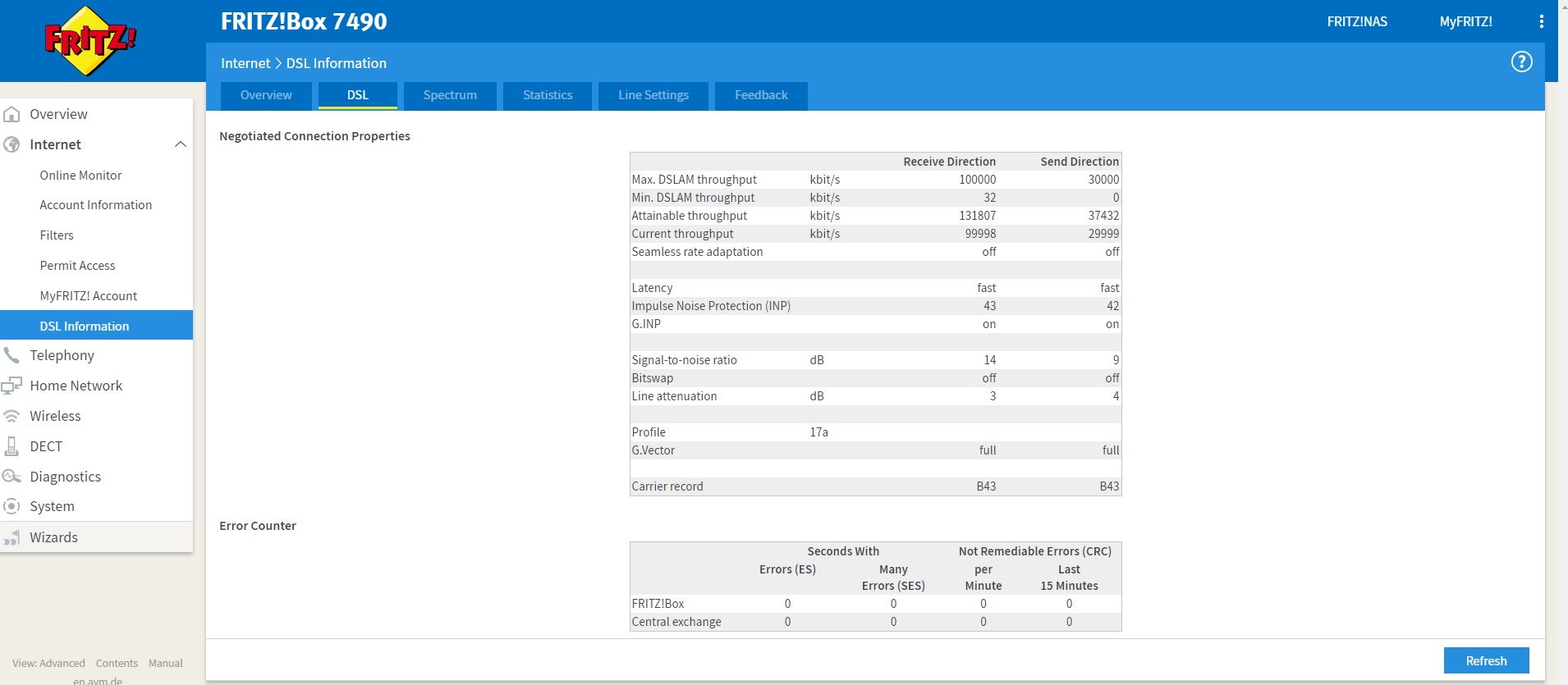Image resolution: width=1568 pixels, height=685 pixels.
Task: Click the Diagnostics icon in sidebar
Action: [12, 477]
